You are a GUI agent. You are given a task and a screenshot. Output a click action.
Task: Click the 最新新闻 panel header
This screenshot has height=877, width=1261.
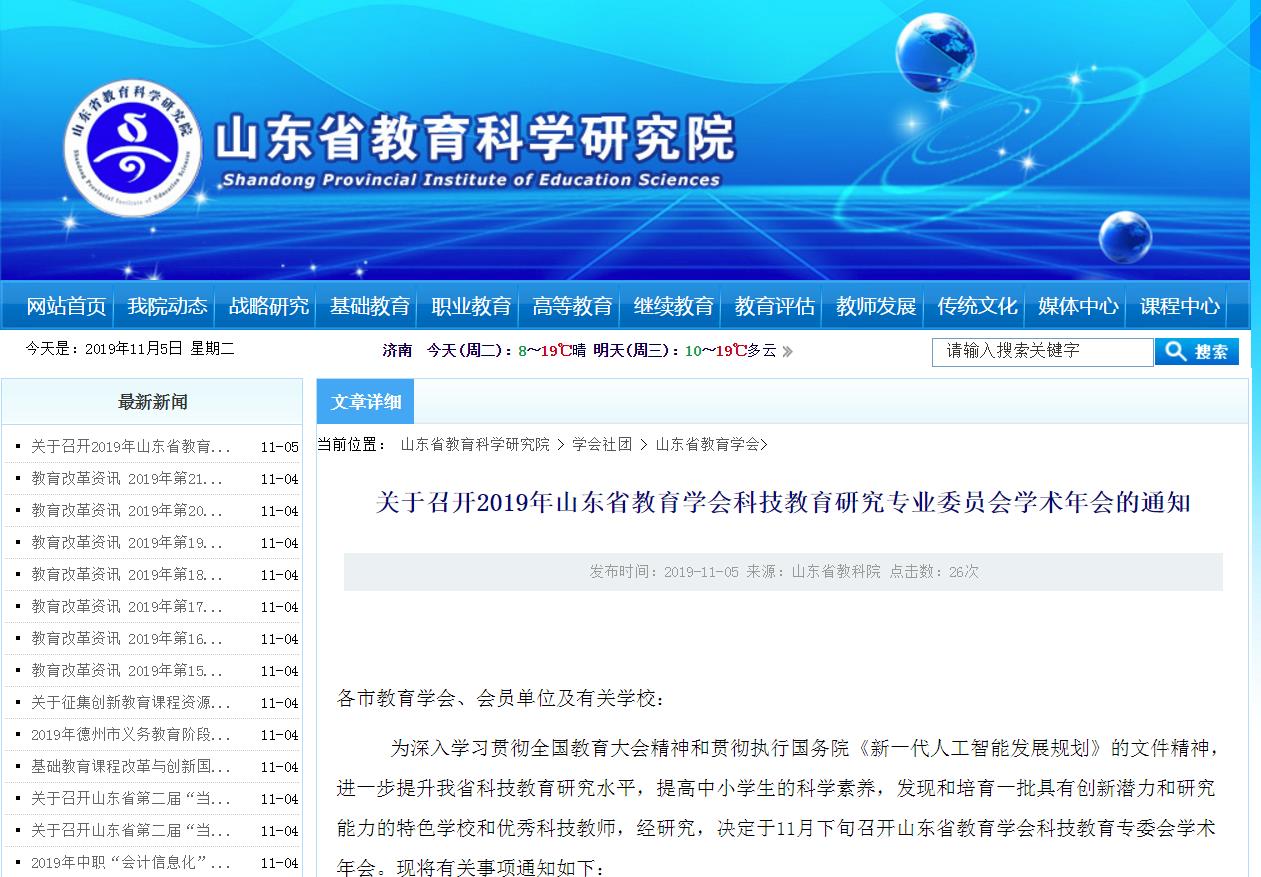[x=152, y=402]
